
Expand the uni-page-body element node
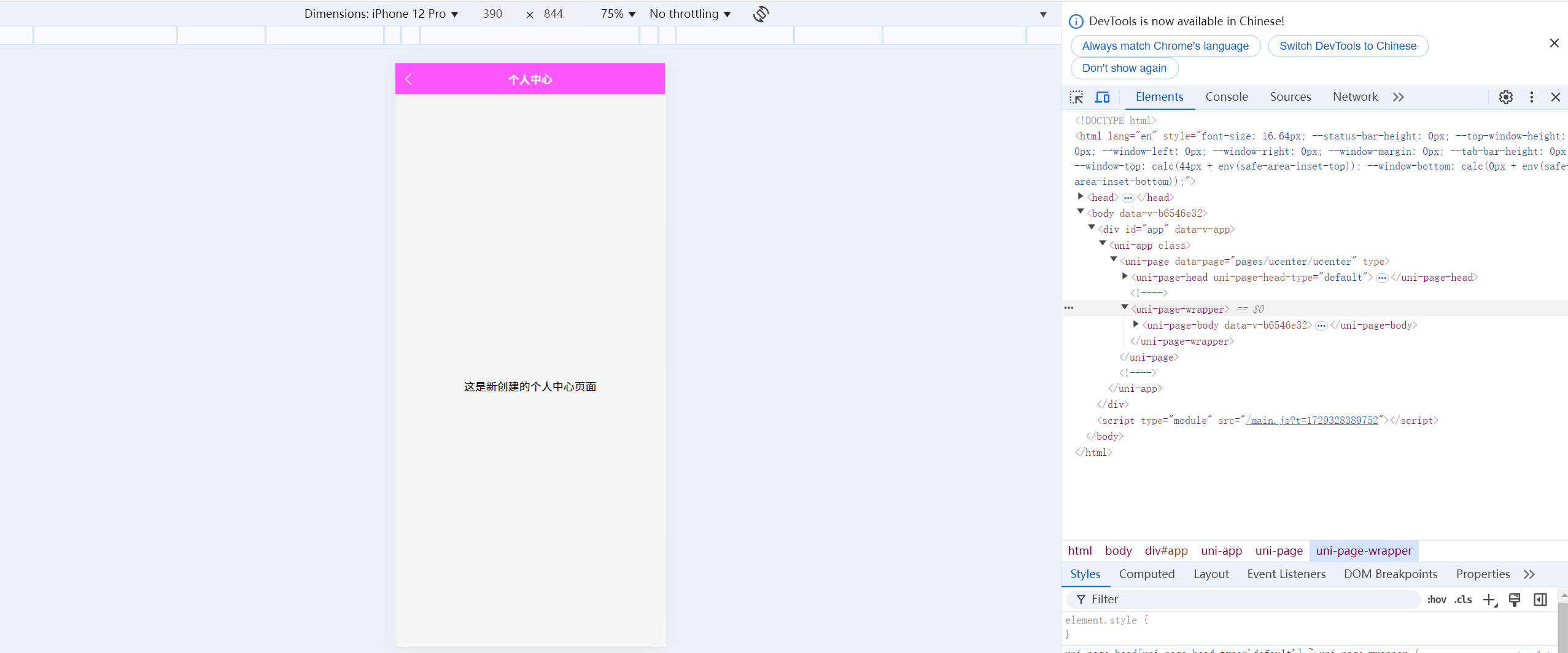[x=1136, y=324]
